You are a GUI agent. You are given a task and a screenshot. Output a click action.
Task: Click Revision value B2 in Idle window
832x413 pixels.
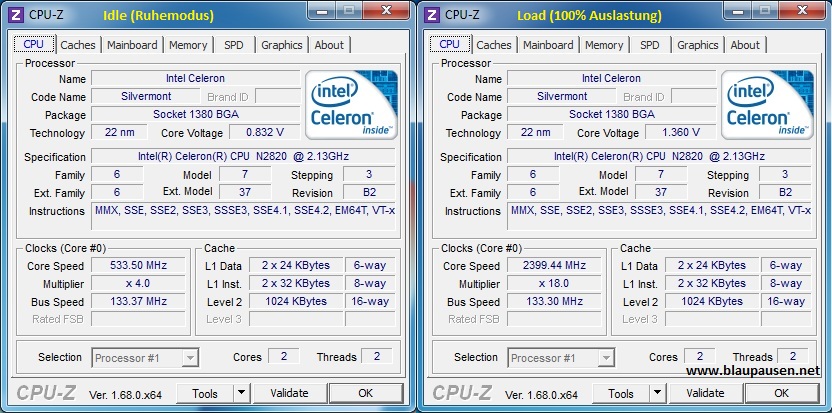click(x=369, y=192)
